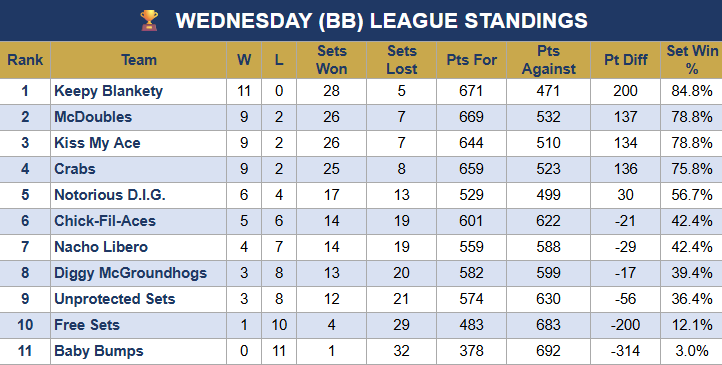
Task: Open the Notorious D.I.G. team row
Action: tap(361, 195)
